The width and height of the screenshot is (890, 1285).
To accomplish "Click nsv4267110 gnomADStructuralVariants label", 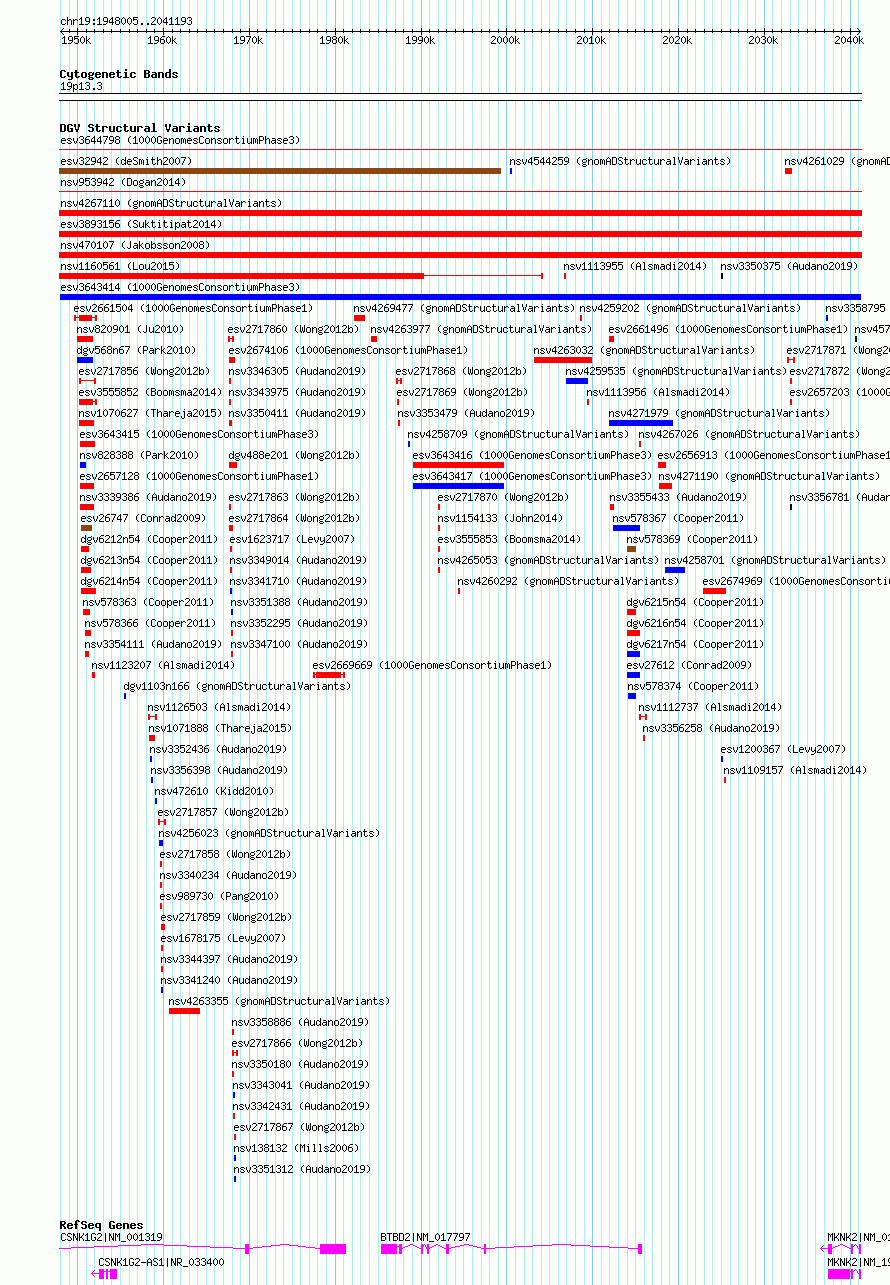I will tap(171, 203).
